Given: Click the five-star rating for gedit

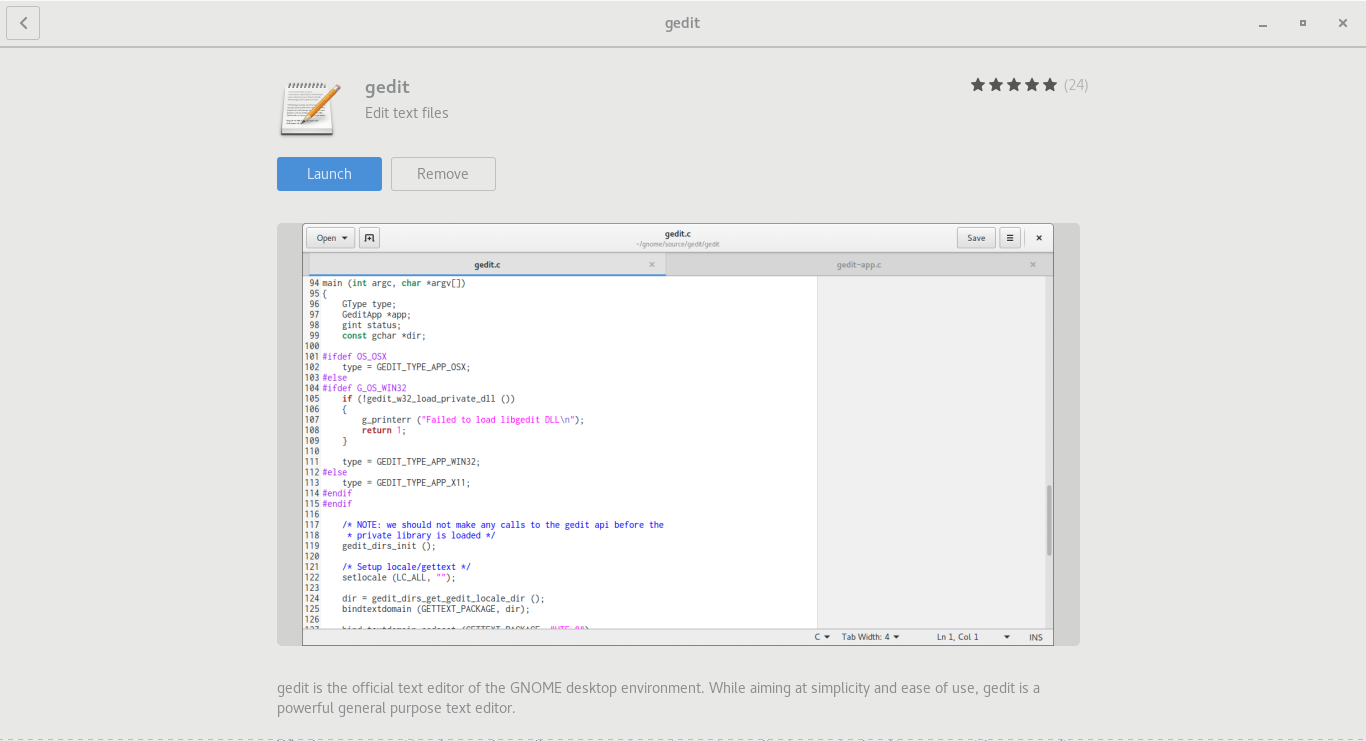Looking at the screenshot, I should (1013, 85).
